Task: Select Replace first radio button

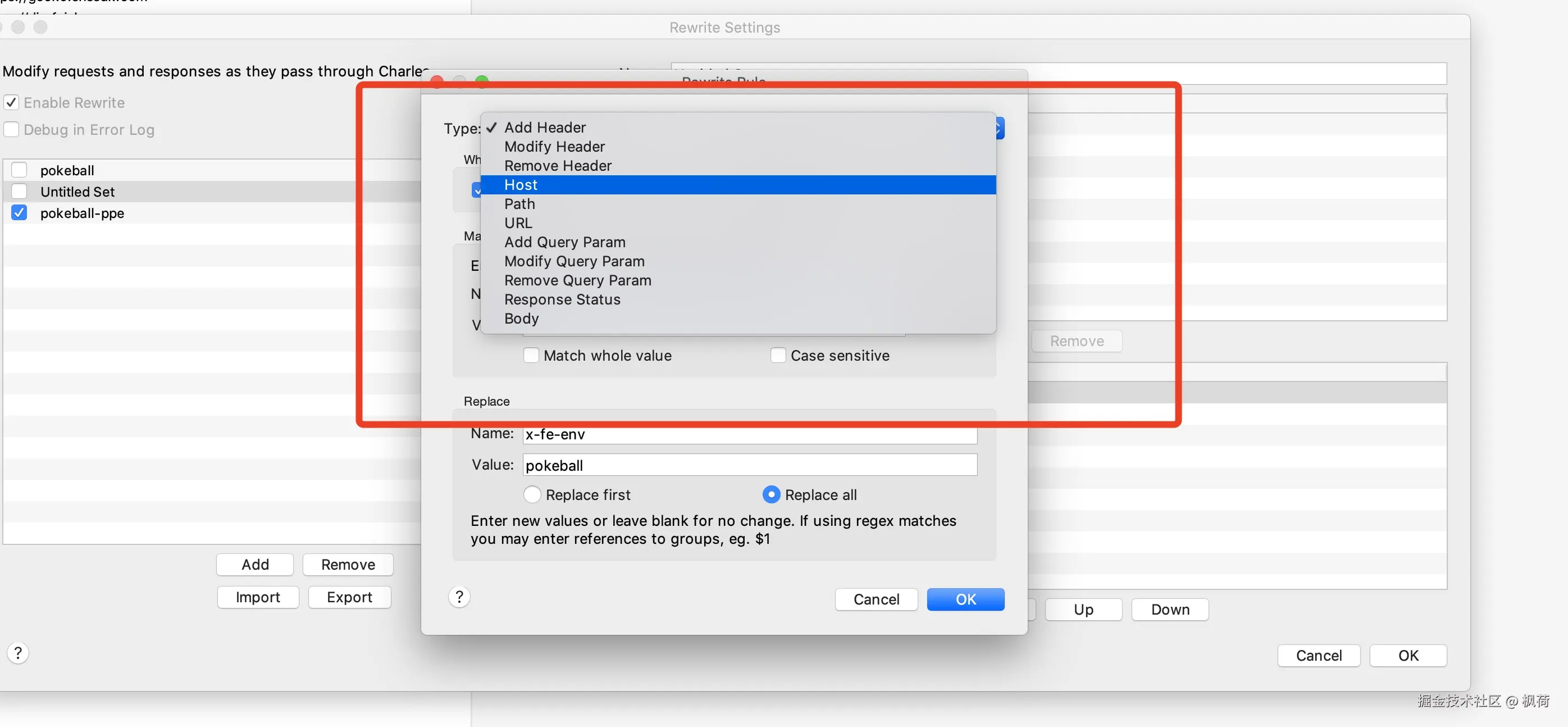Action: click(532, 495)
